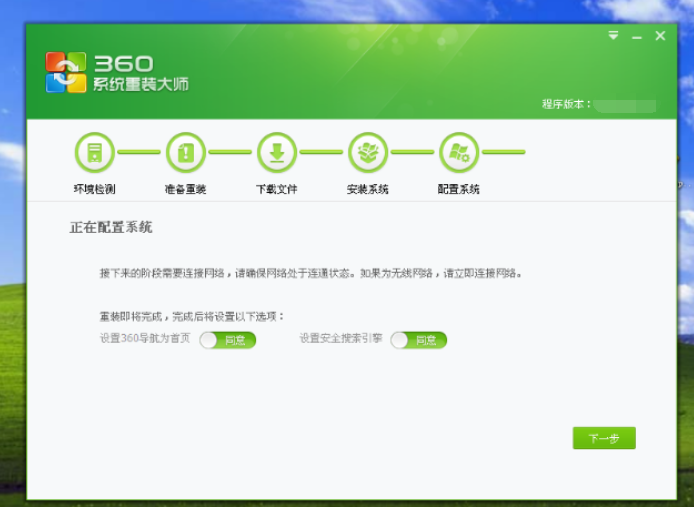Minimize the 360 reinstall window
The width and height of the screenshot is (694, 507).
coord(637,36)
